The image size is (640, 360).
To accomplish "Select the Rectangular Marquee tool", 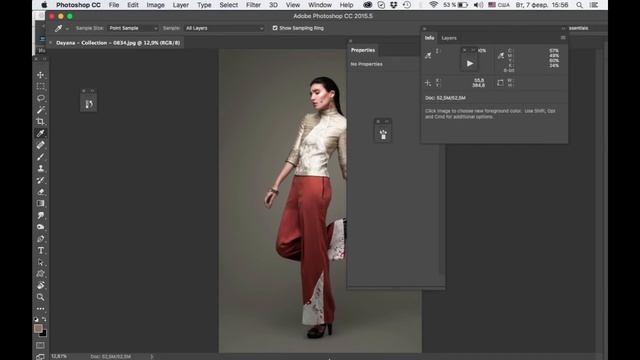I will pos(40,87).
